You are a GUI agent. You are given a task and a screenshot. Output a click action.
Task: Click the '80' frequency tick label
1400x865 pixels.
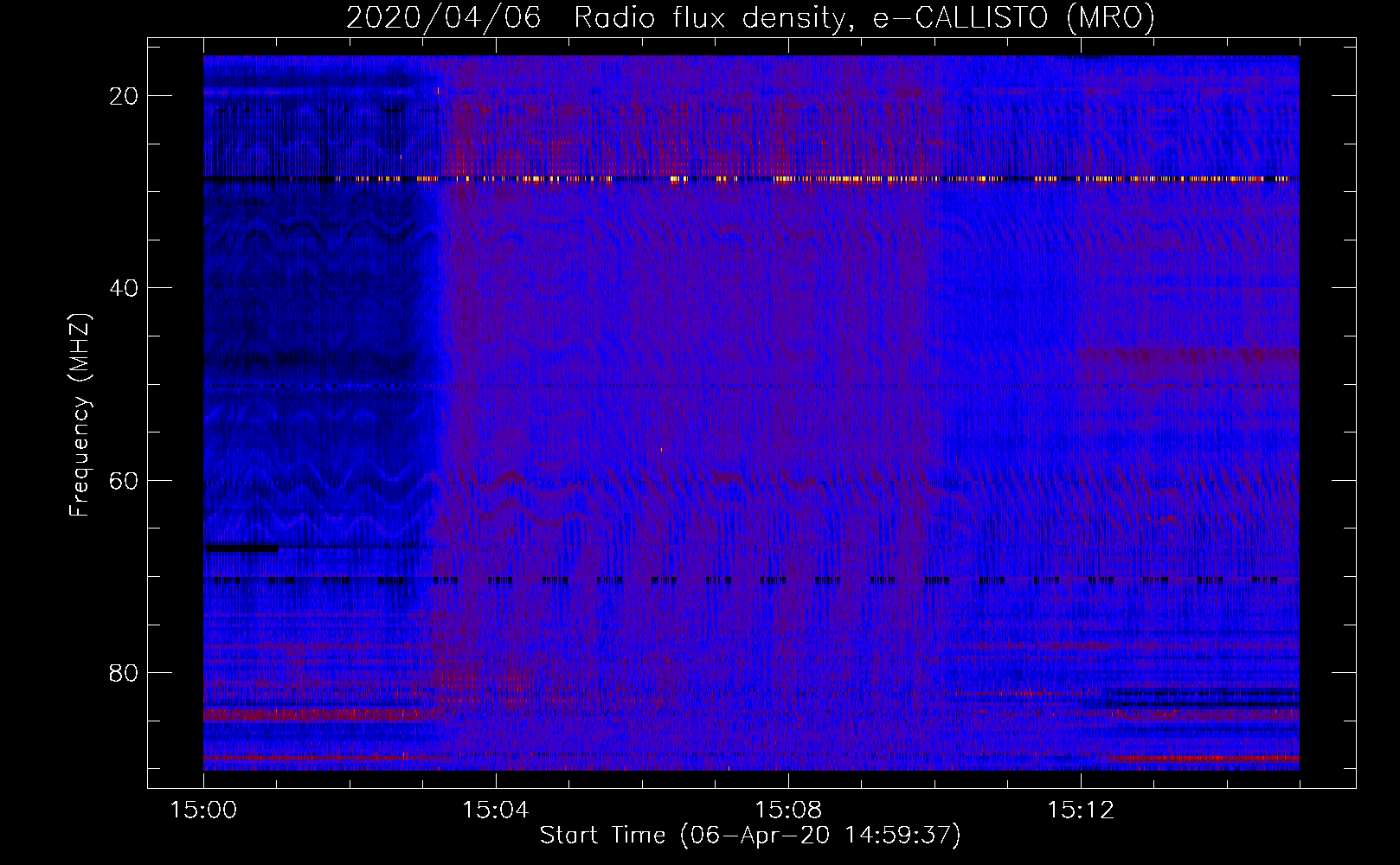coord(124,672)
